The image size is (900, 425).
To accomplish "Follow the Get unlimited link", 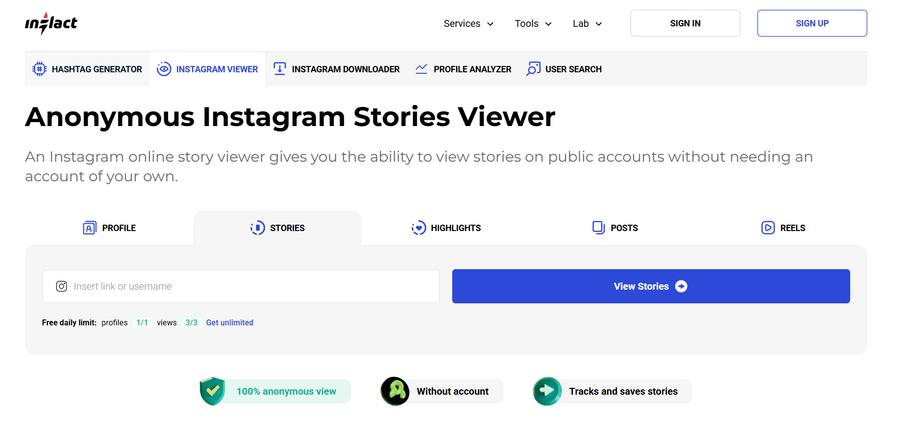I will tap(229, 323).
